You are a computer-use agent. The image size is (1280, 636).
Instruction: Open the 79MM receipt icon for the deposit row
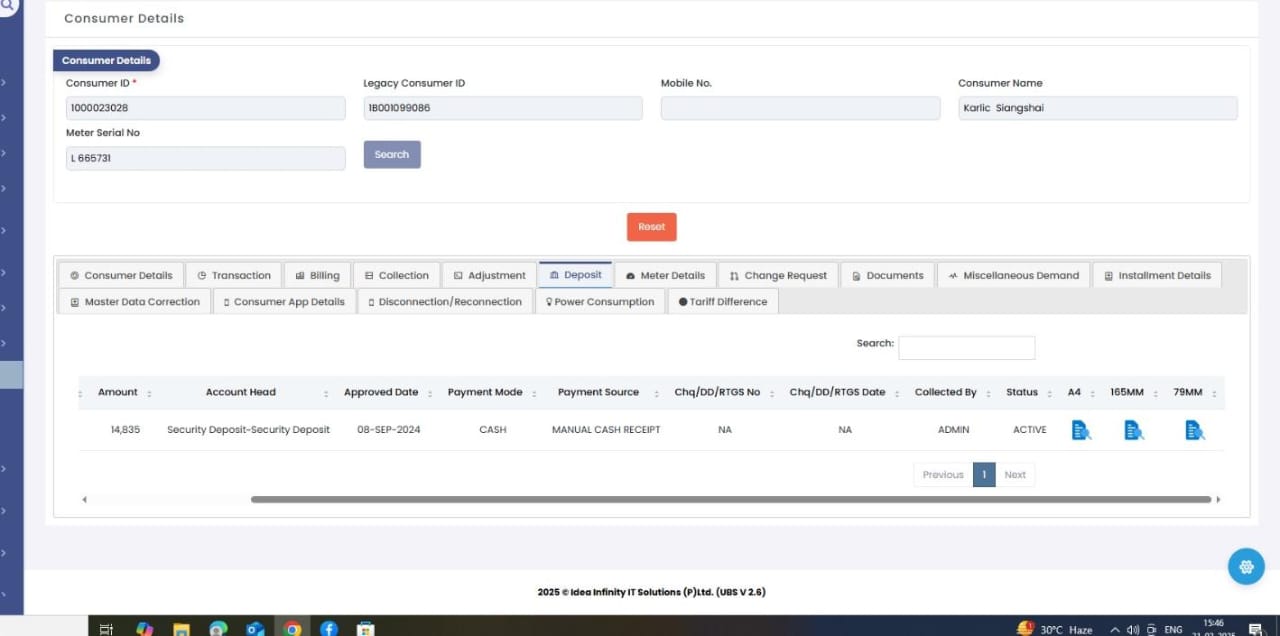coord(1195,430)
